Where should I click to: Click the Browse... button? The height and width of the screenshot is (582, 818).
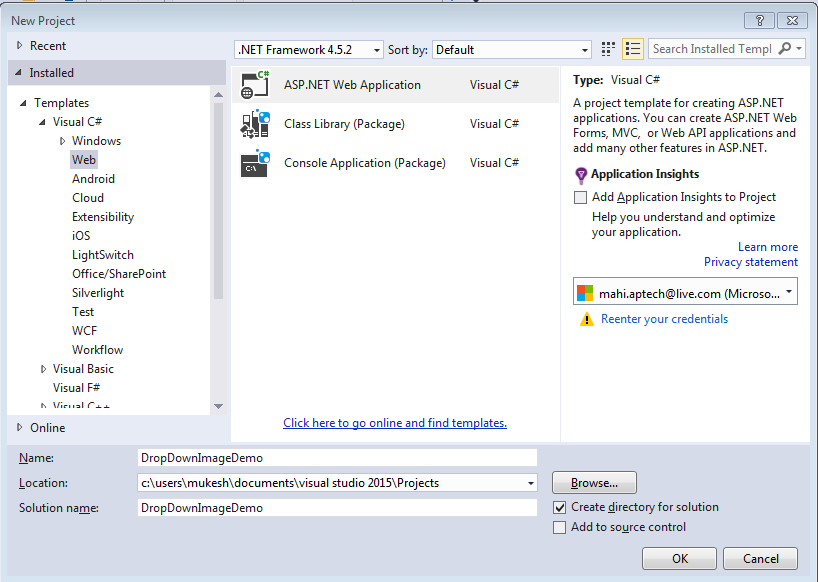(594, 483)
